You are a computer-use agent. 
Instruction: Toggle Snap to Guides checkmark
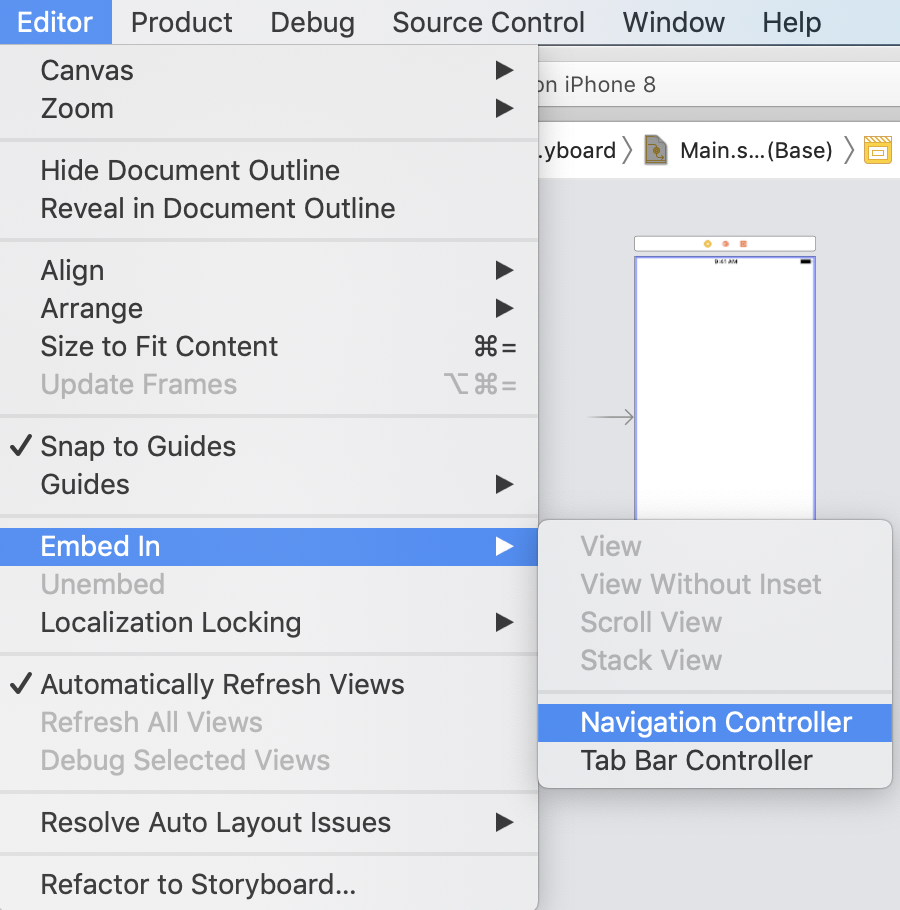click(x=269, y=446)
